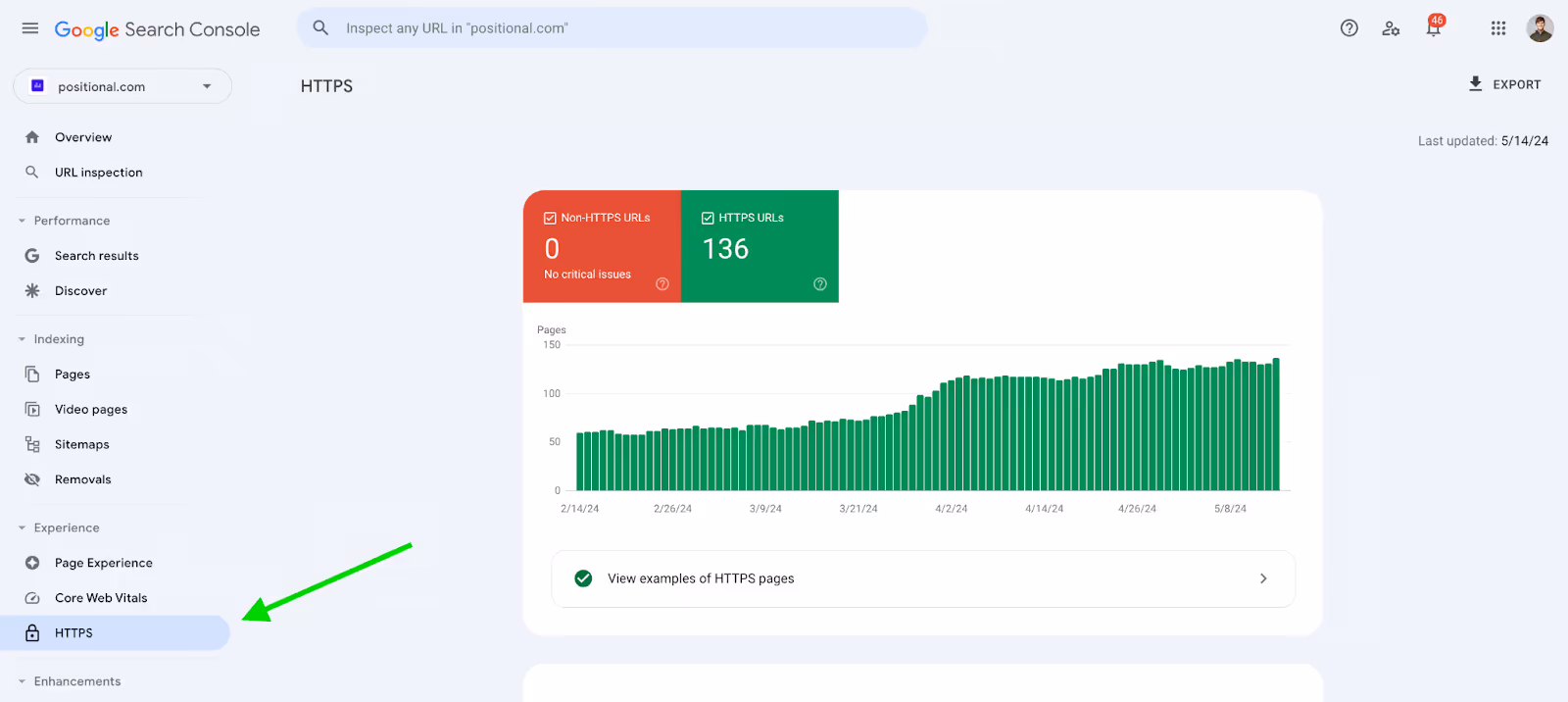1568x702 pixels.
Task: Open View examples of HTTPS pages
Action: coord(923,578)
